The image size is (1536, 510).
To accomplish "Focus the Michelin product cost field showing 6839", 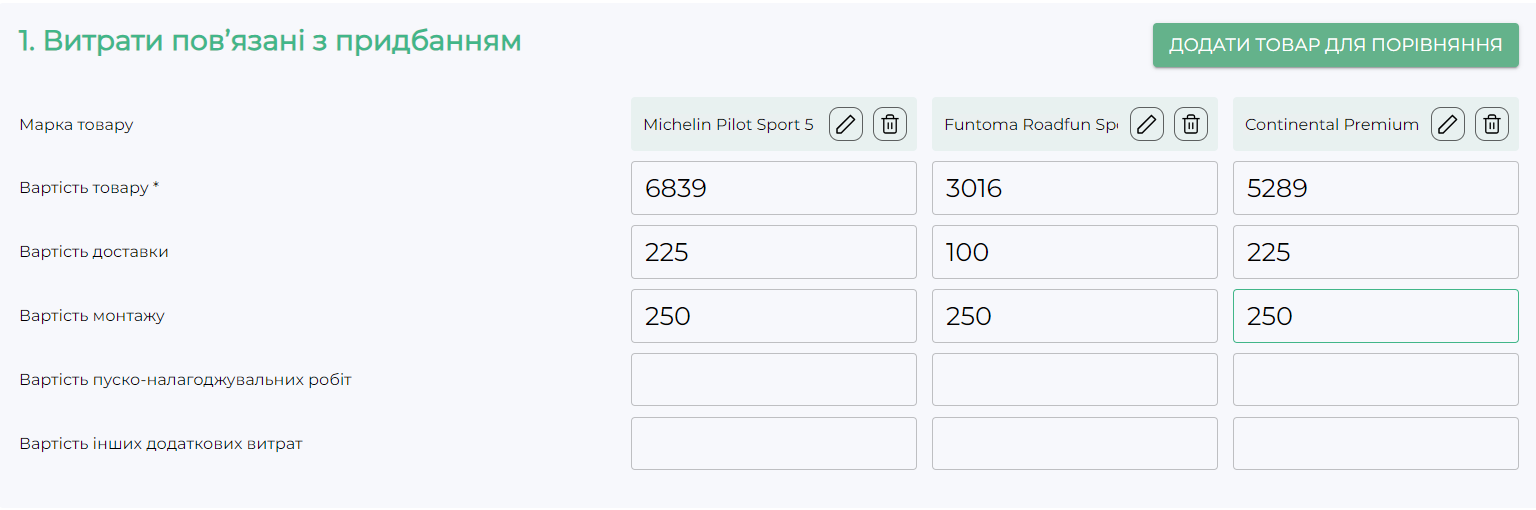I will pos(773,188).
